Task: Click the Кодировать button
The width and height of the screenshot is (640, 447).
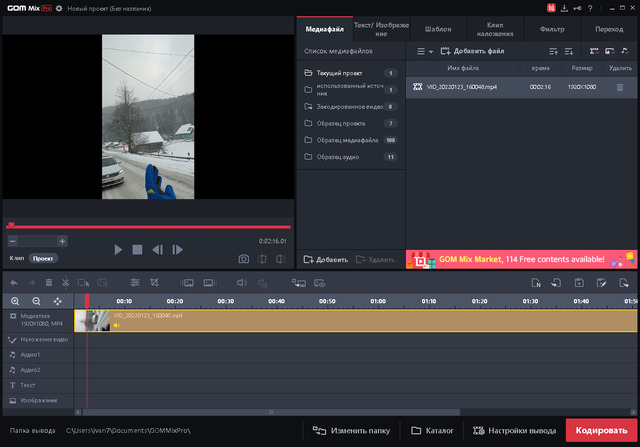Action: point(601,430)
